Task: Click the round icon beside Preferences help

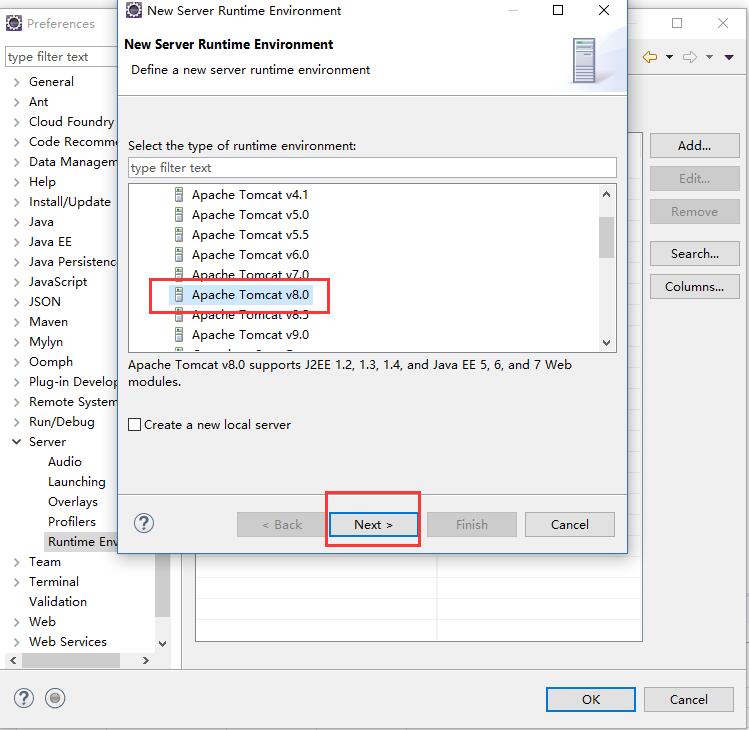Action: 55,699
